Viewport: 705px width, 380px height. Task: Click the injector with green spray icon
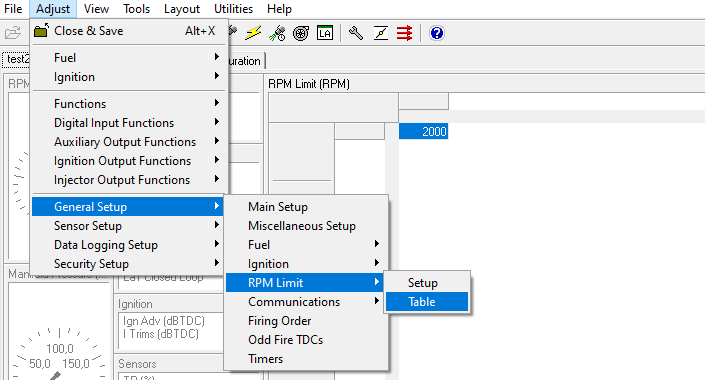[x=277, y=33]
